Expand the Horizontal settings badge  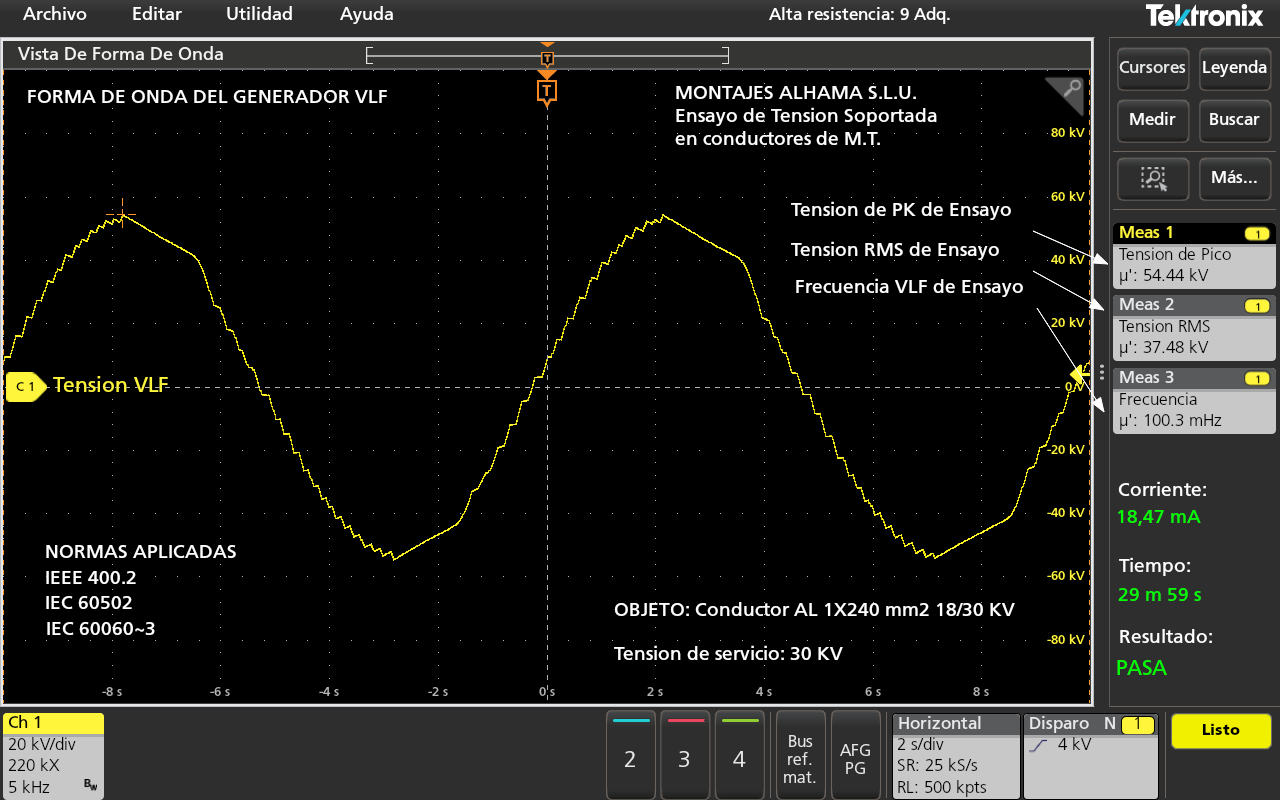pos(955,755)
